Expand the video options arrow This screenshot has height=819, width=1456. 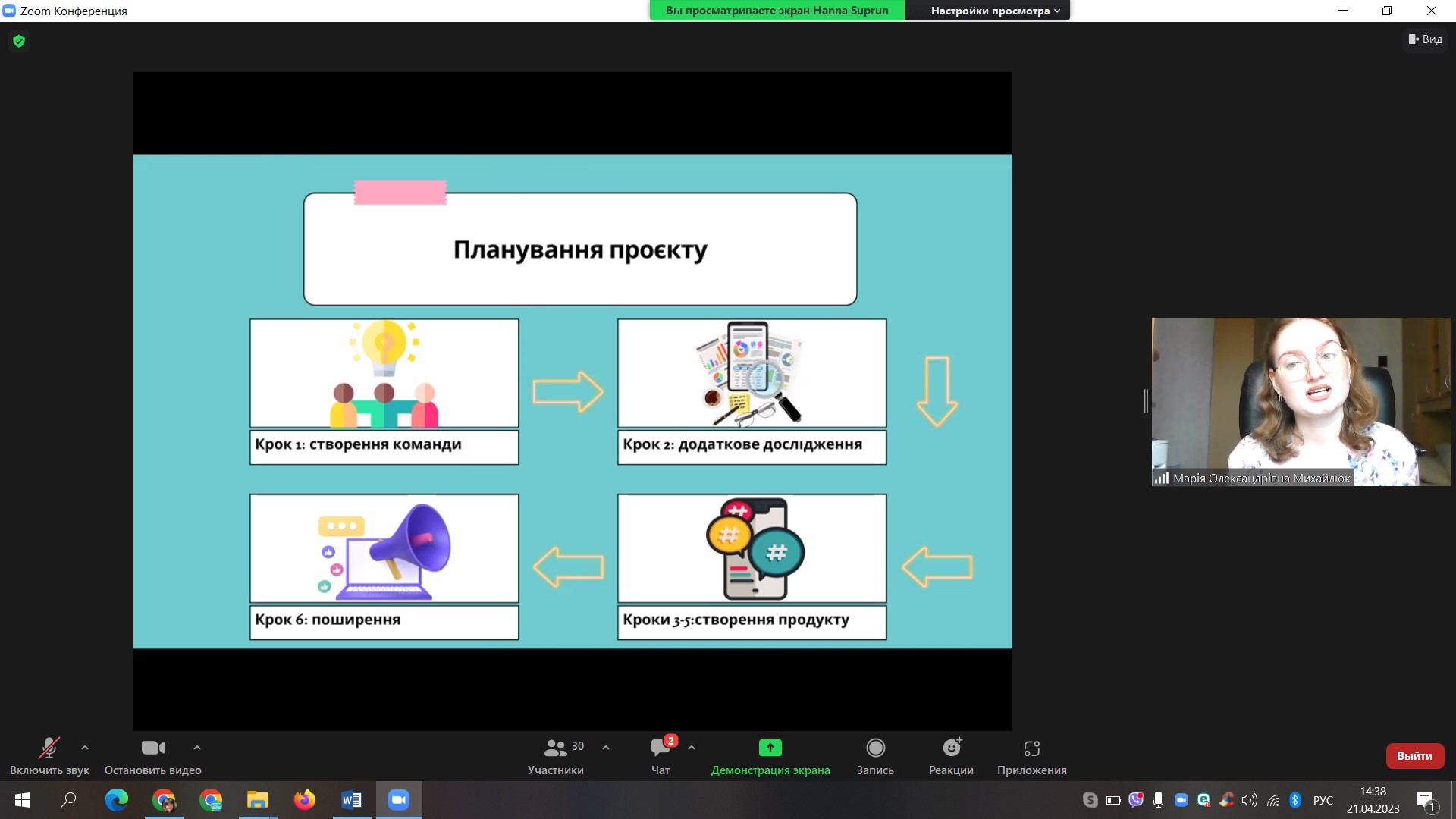click(x=197, y=748)
